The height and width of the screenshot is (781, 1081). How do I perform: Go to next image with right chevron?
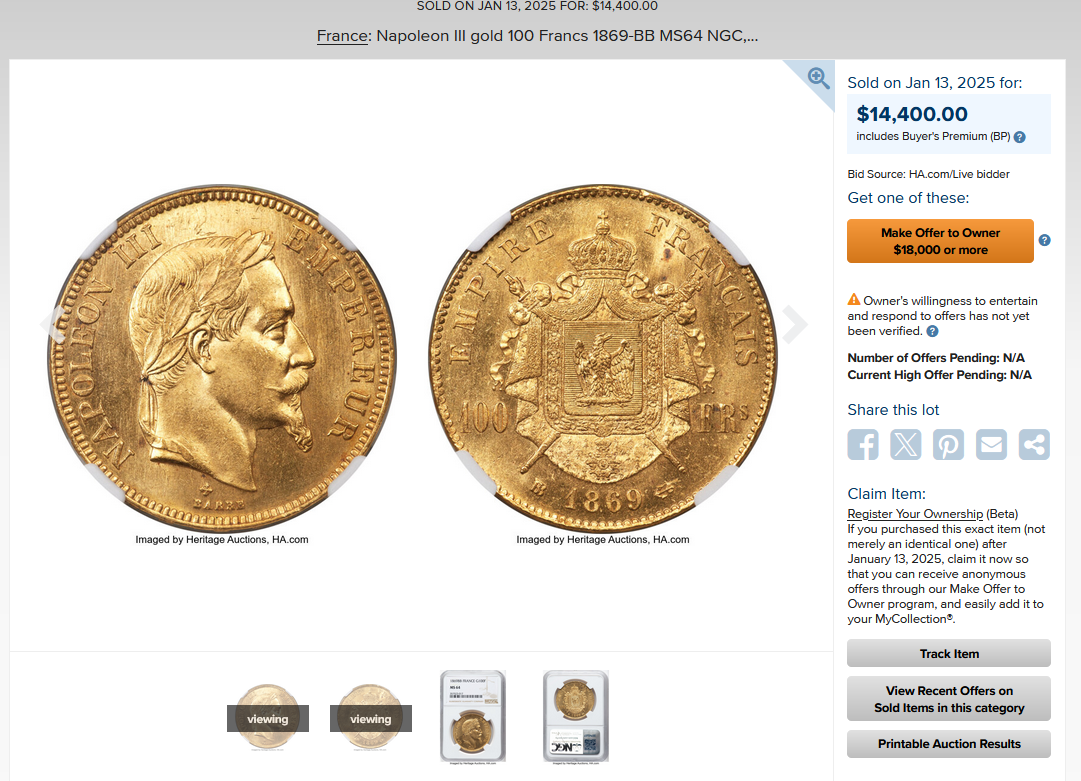(795, 323)
